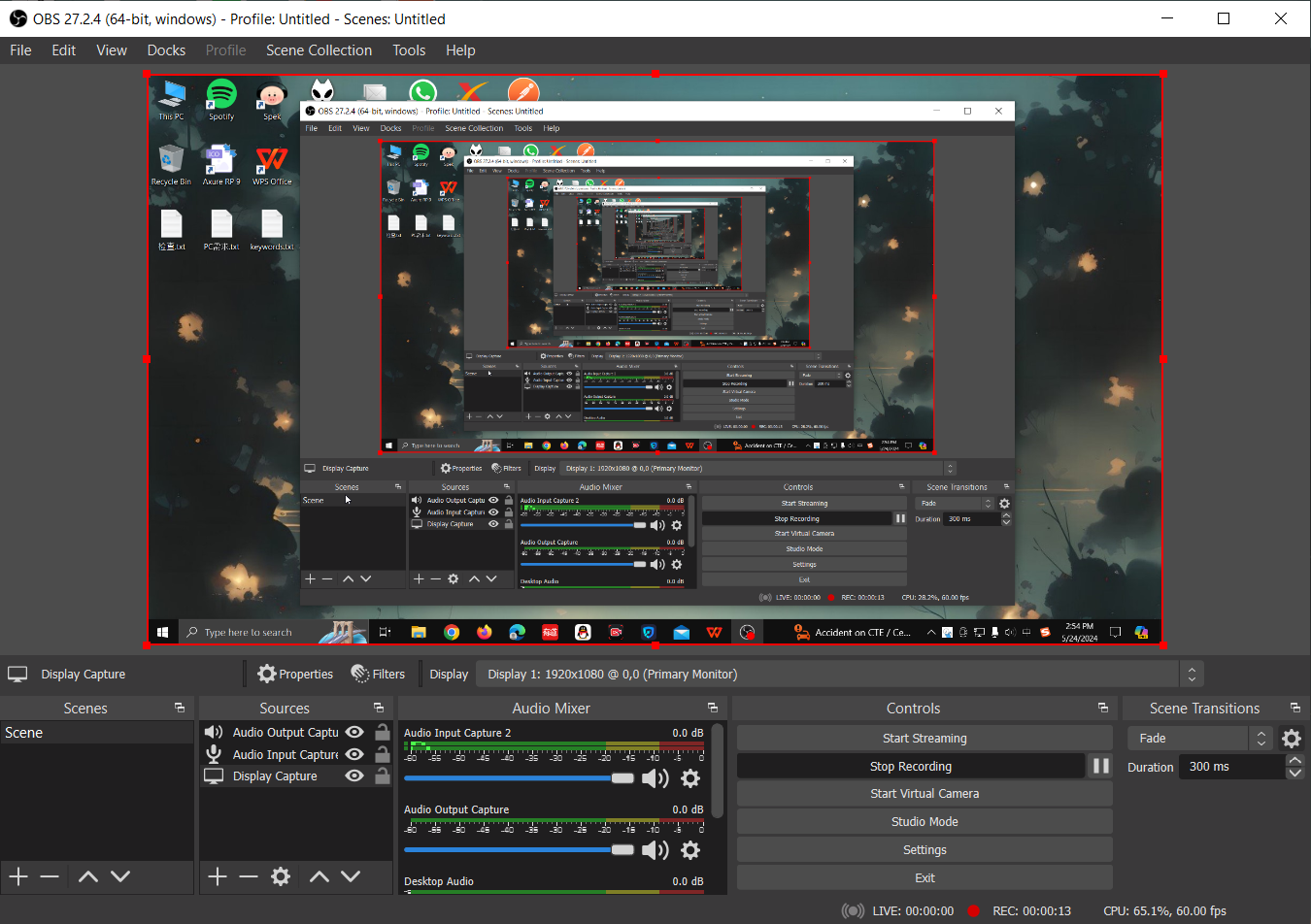Open the Tools menu
This screenshot has height=924, width=1311.
409,50
